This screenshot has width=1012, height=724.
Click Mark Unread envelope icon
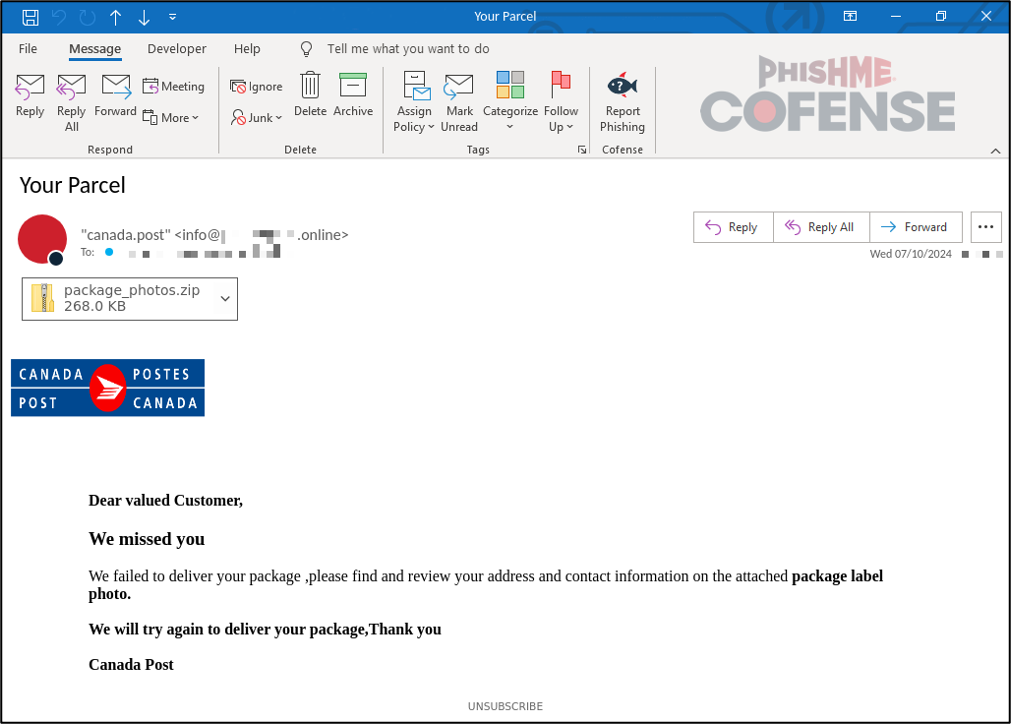pyautogui.click(x=459, y=87)
